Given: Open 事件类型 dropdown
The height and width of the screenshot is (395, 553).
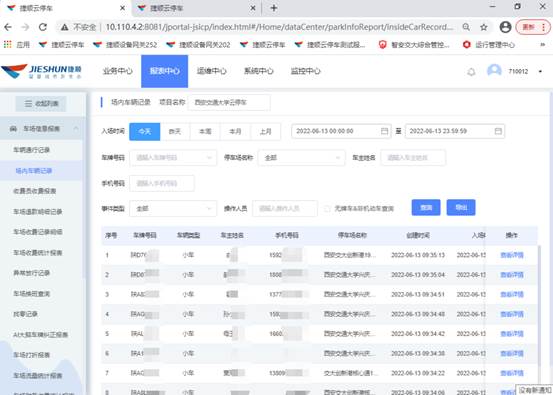Looking at the screenshot, I should coord(173,208).
